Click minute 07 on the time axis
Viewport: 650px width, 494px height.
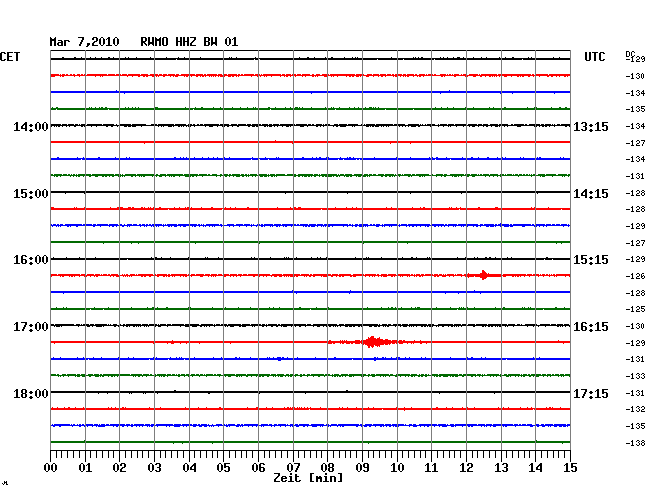293,467
